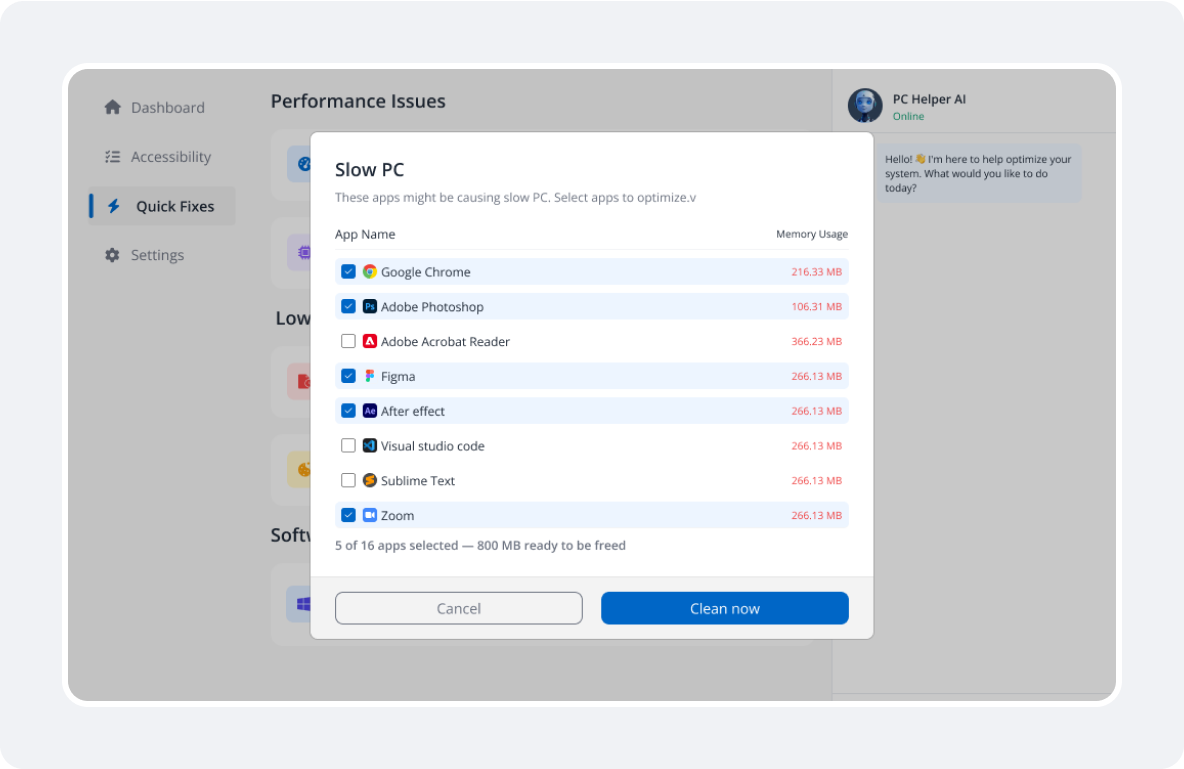Image resolution: width=1184 pixels, height=769 pixels.
Task: Click the Adobe Photoshop app icon
Action: point(370,307)
